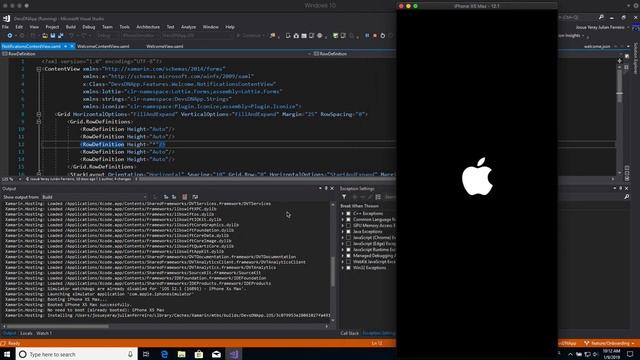Open the Show output from Build dropdown

(x=94, y=197)
